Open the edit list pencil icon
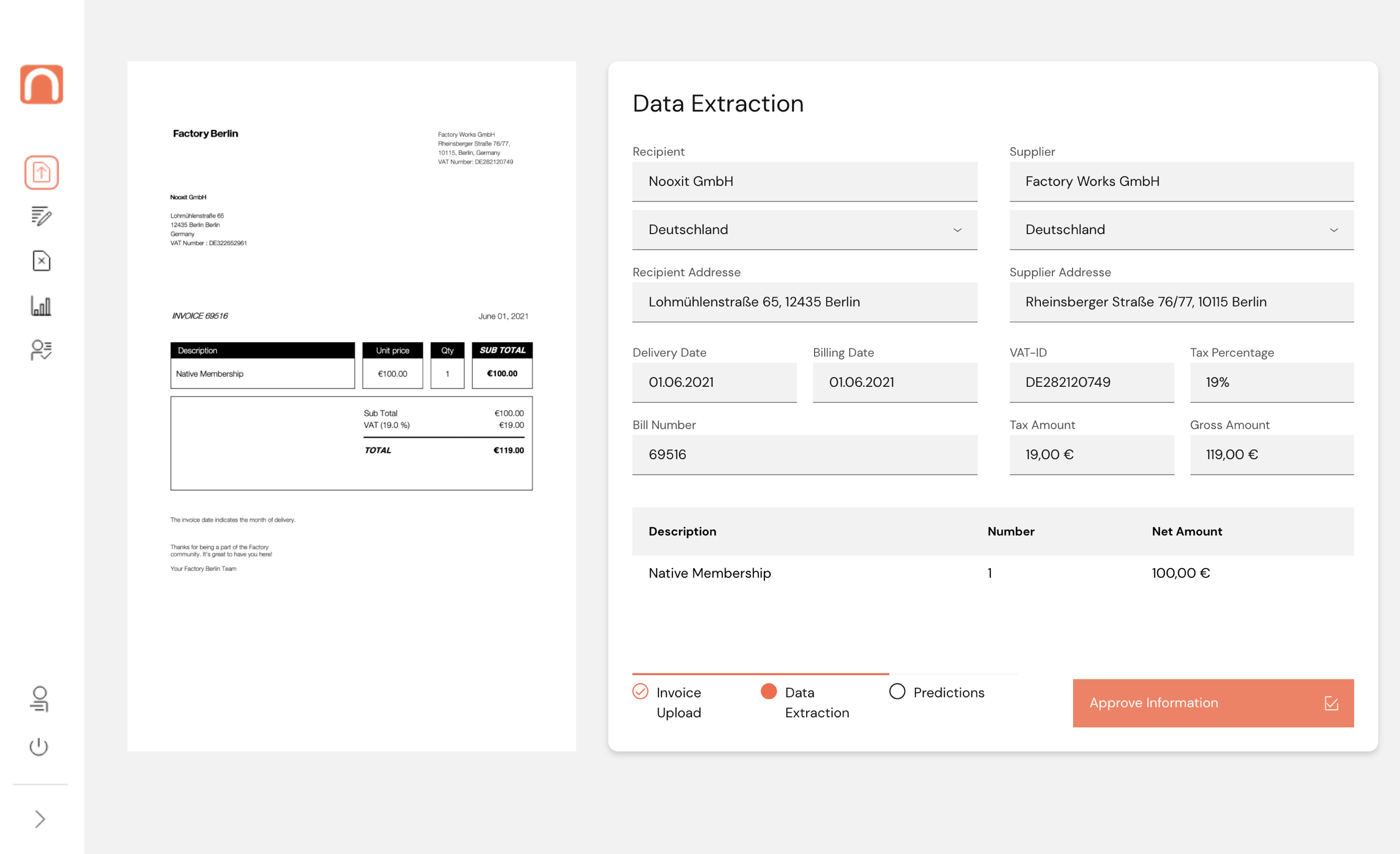The width and height of the screenshot is (1400, 854). (x=42, y=216)
